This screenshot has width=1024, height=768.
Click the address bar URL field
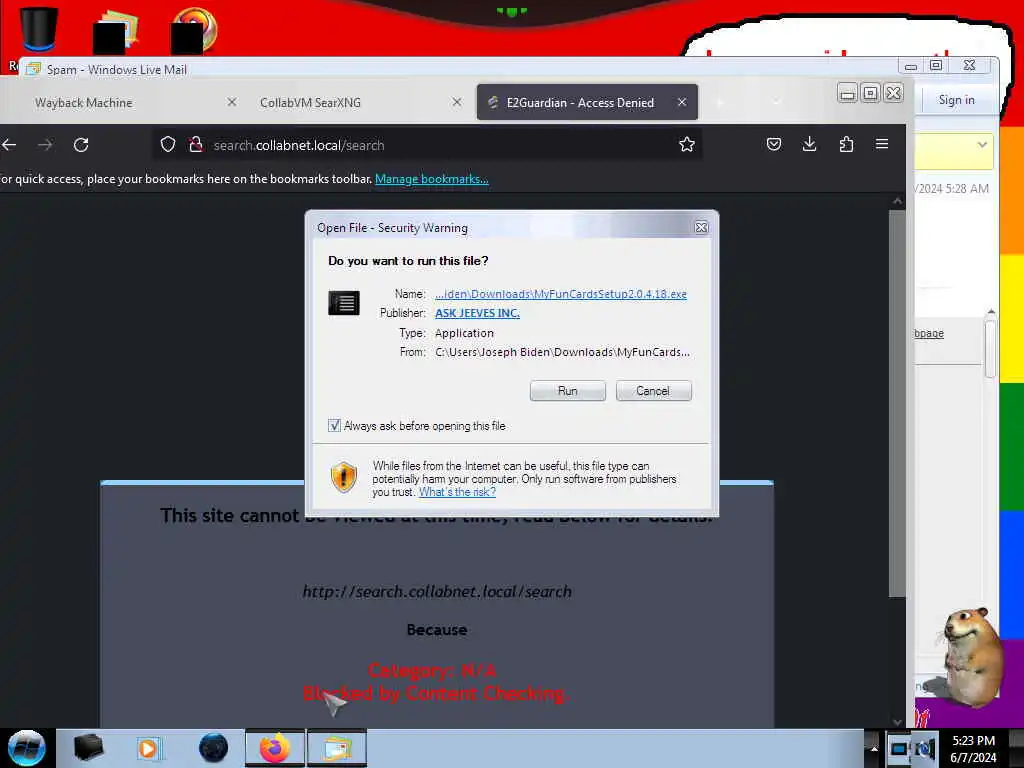pyautogui.click(x=428, y=145)
